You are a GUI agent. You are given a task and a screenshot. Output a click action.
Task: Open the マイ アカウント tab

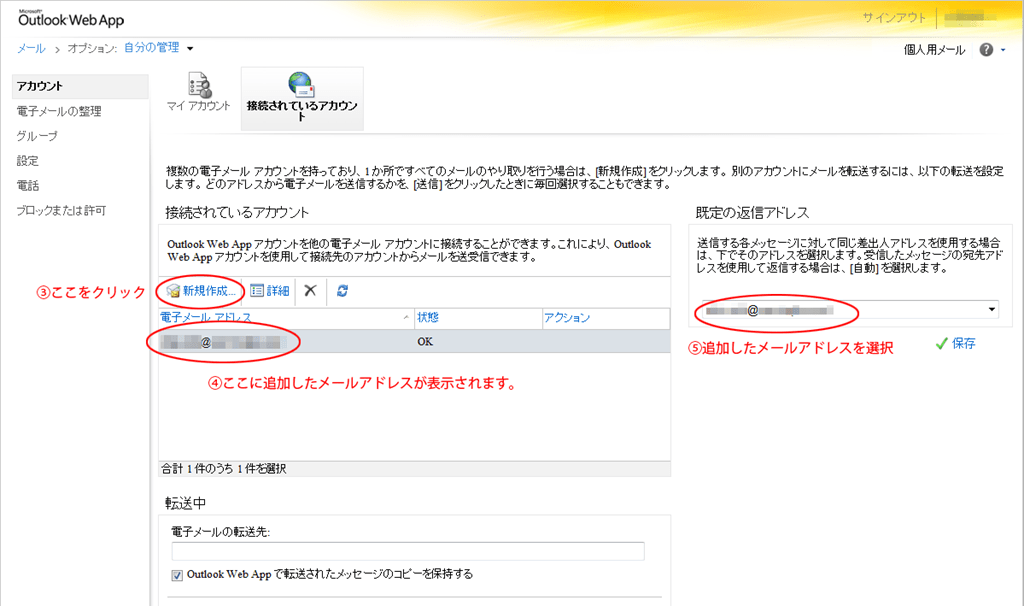(198, 94)
